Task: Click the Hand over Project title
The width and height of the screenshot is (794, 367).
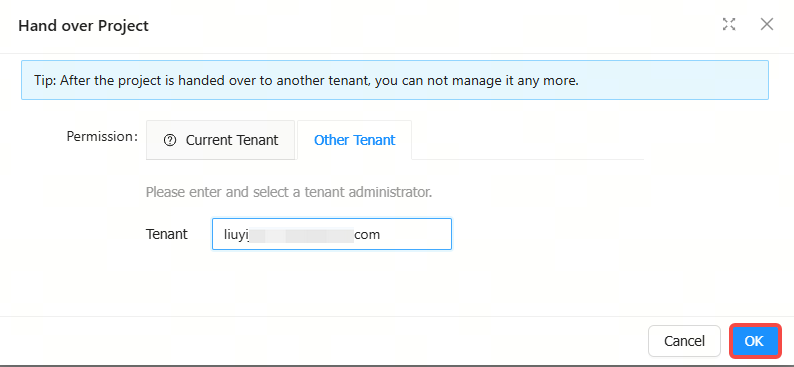Action: 84,25
